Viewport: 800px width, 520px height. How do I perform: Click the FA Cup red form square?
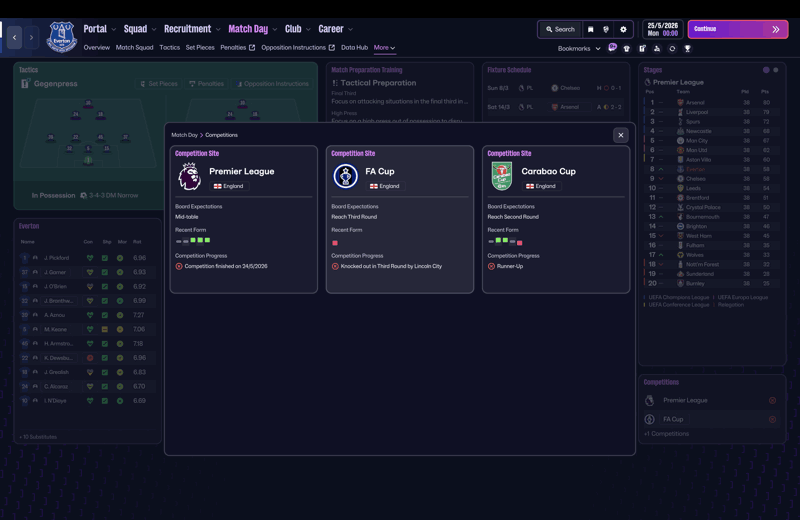click(x=335, y=243)
